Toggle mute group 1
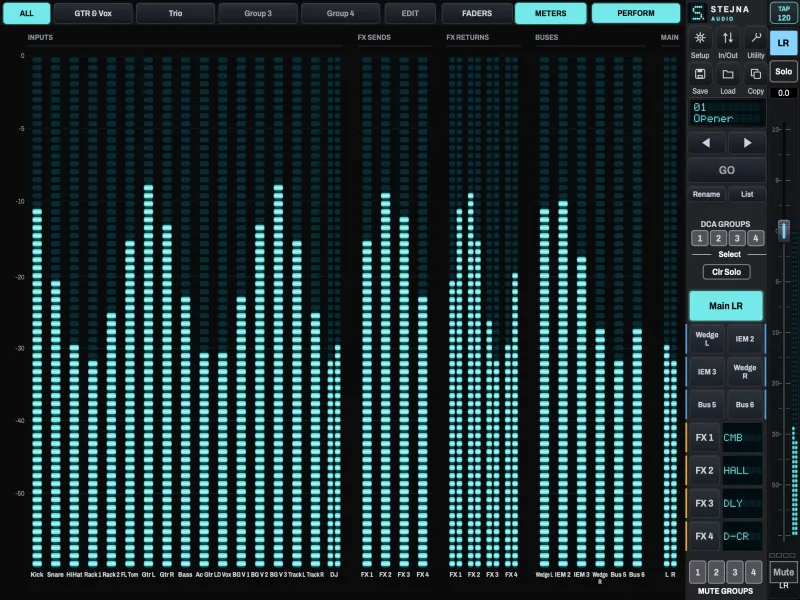 tap(697, 572)
